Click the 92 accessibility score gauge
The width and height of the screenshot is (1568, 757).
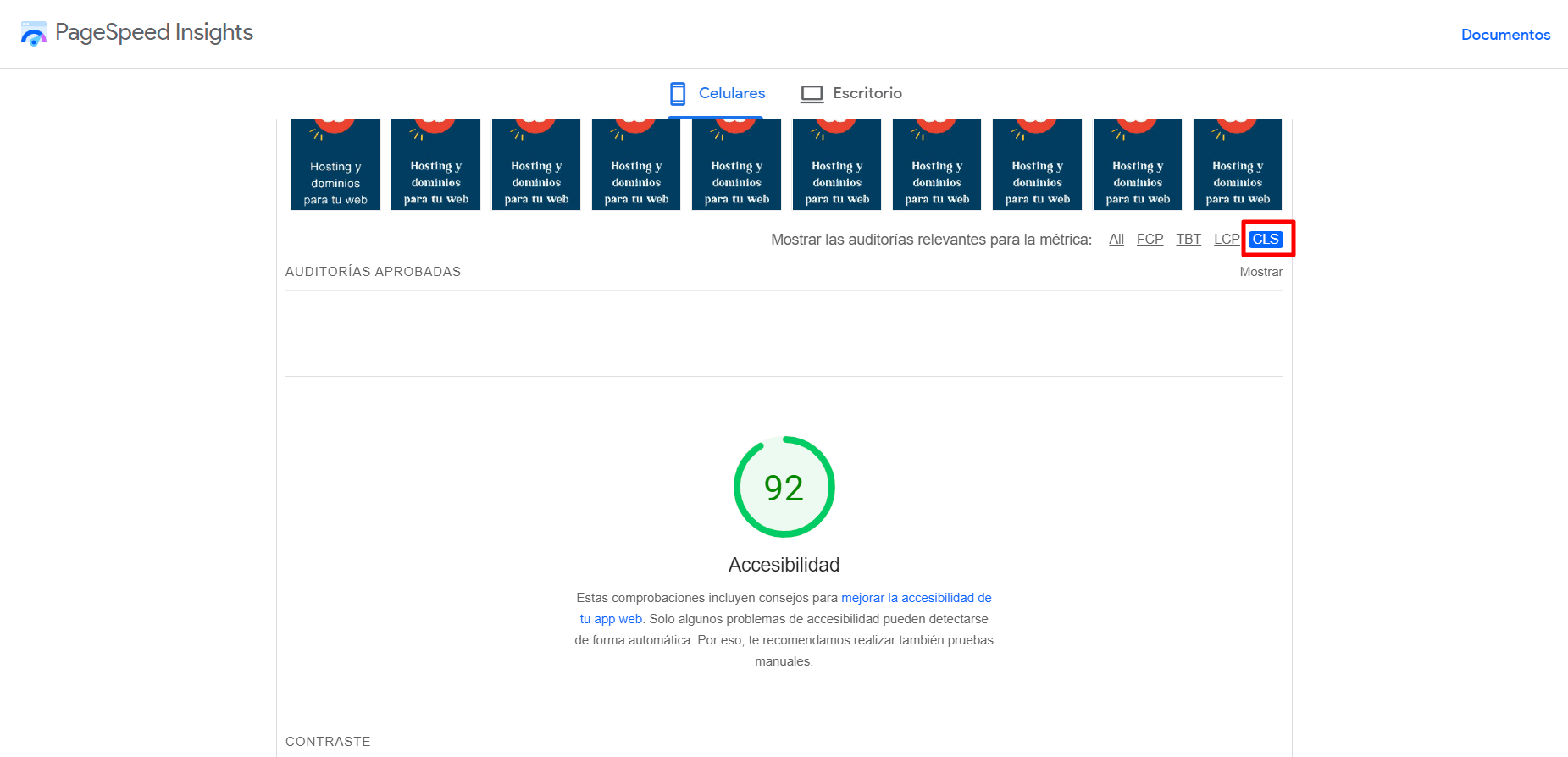[x=784, y=487]
